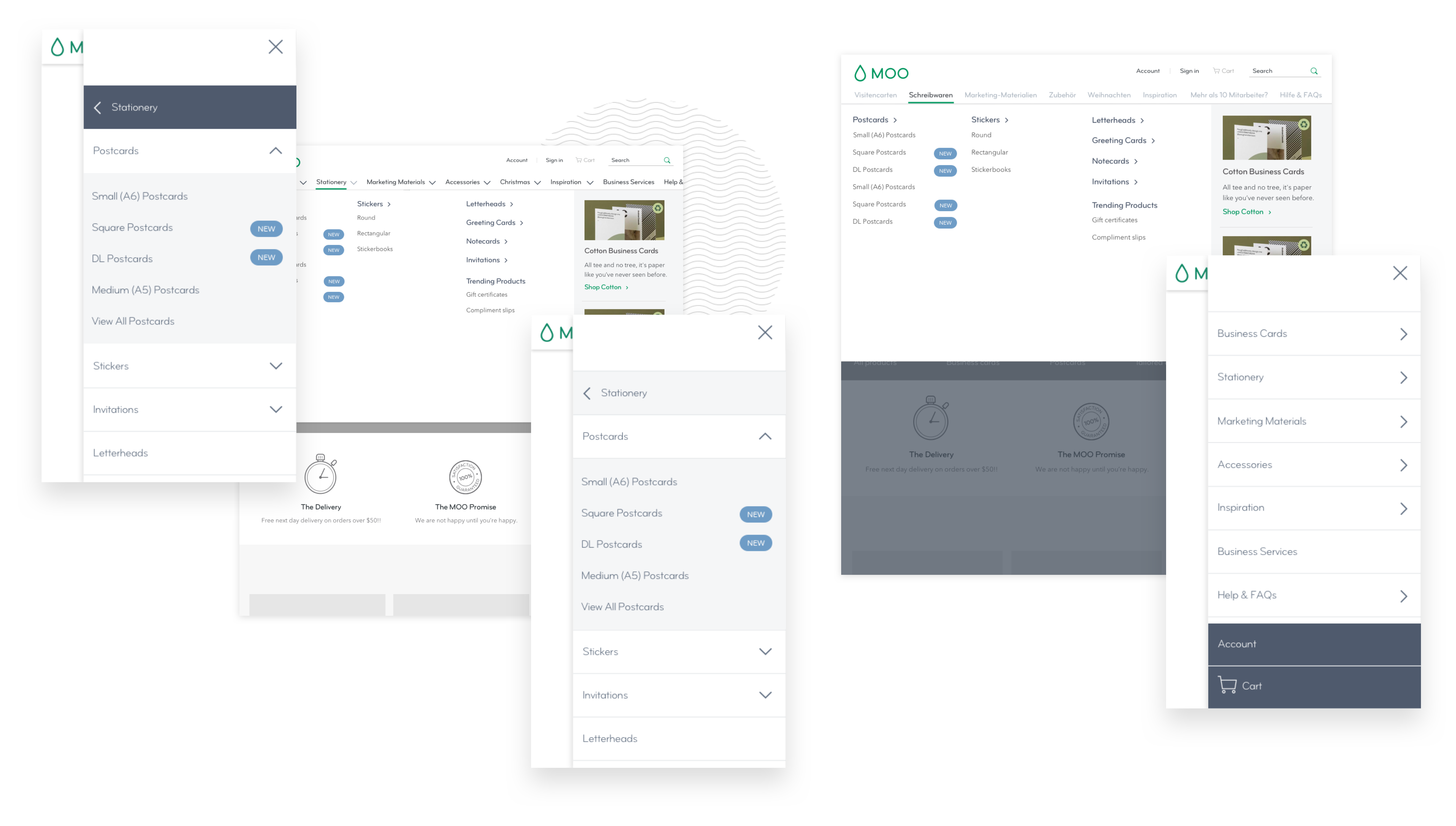Click Cotton Business Cards image in English menu

623,220
